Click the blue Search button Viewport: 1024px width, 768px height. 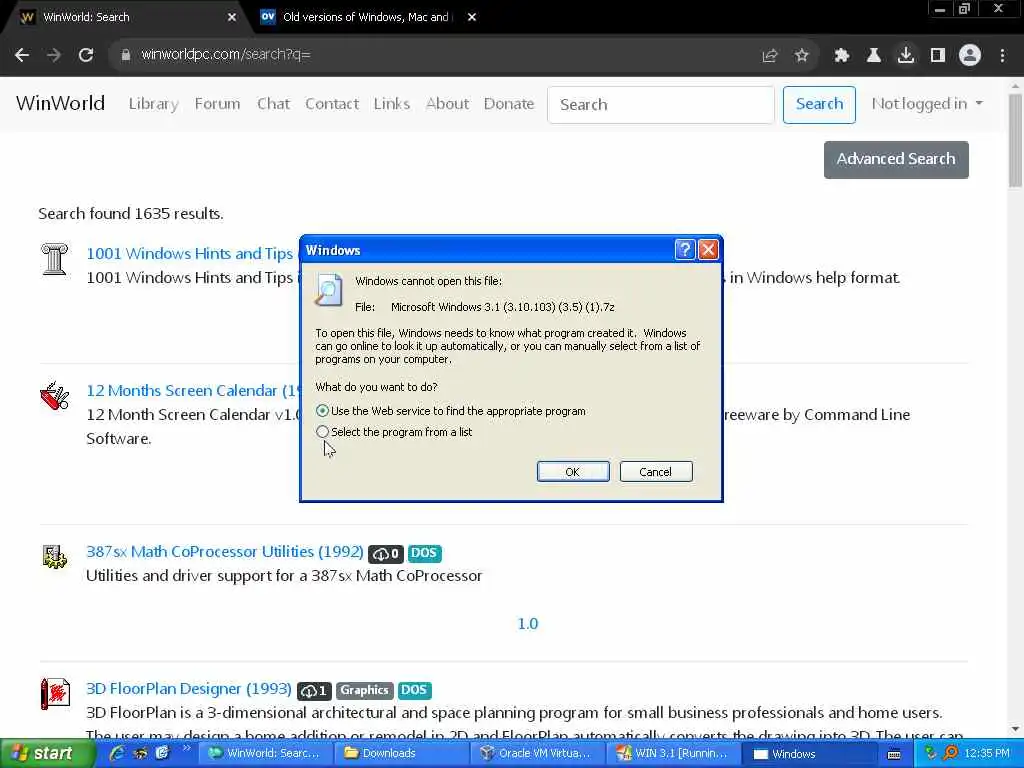(x=819, y=104)
